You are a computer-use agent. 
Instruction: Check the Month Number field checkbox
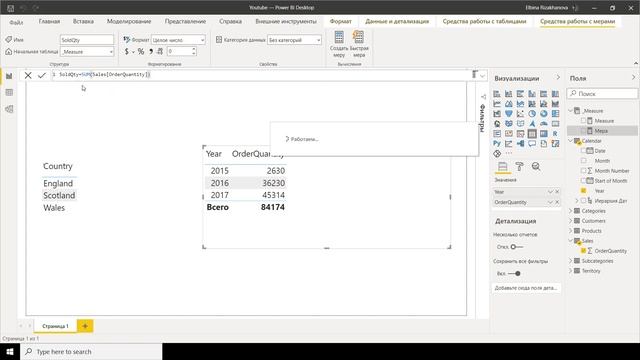pyautogui.click(x=583, y=171)
